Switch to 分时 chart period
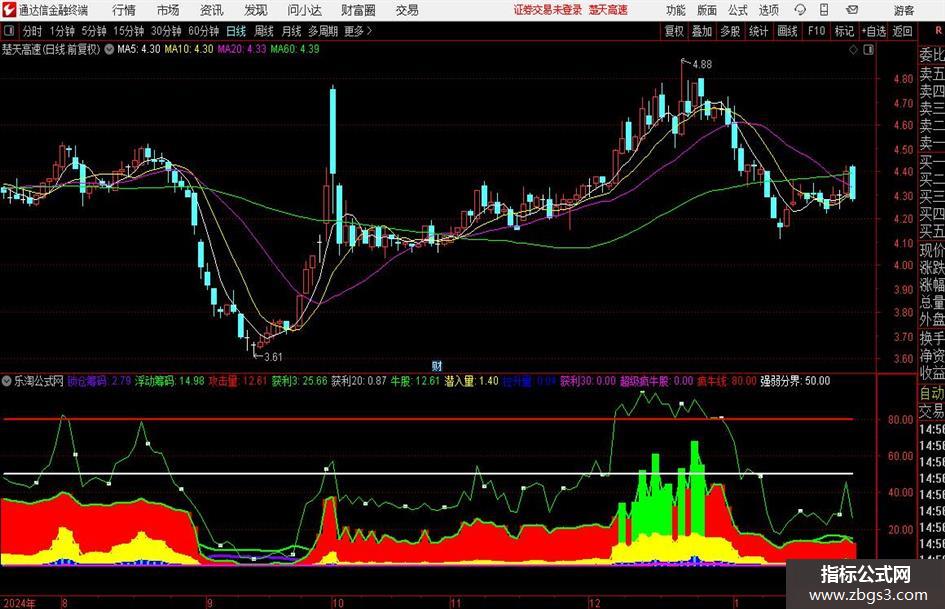The image size is (945, 609). [x=32, y=31]
